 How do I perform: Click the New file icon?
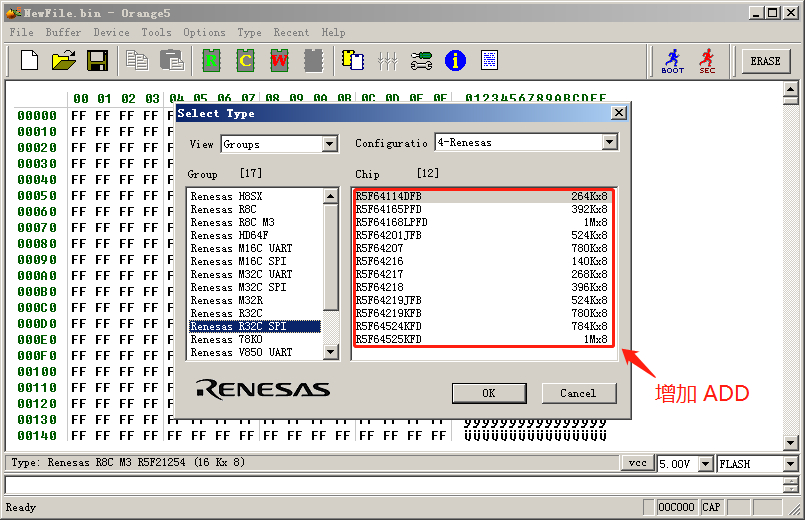coord(29,61)
